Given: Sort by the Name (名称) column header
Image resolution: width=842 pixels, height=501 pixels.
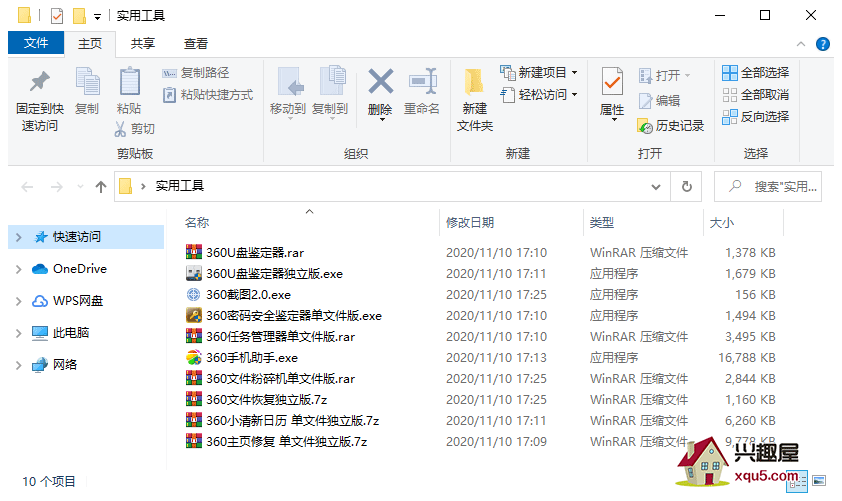Looking at the screenshot, I should pos(197,223).
